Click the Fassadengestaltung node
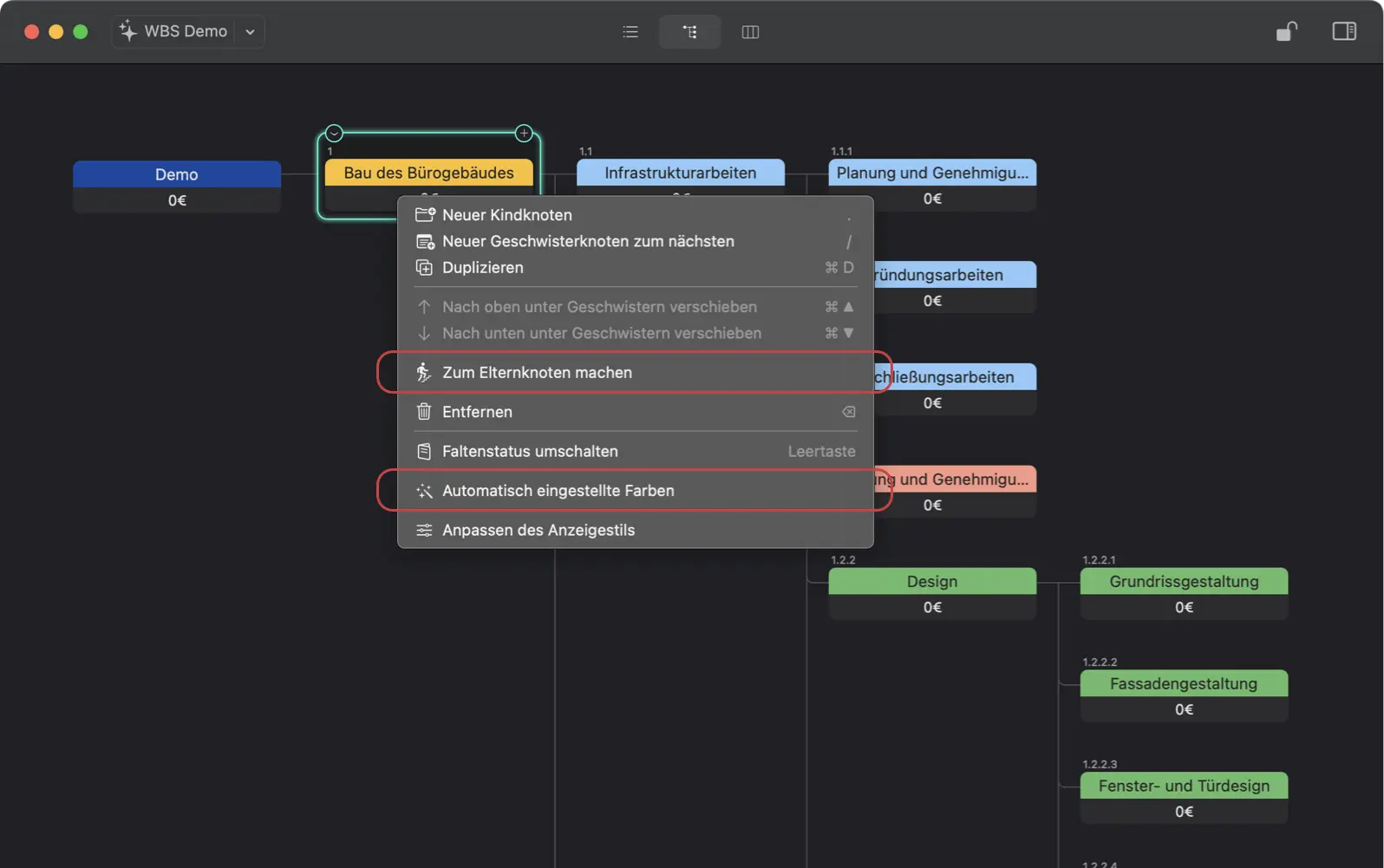The image size is (1384, 868). coord(1184,684)
